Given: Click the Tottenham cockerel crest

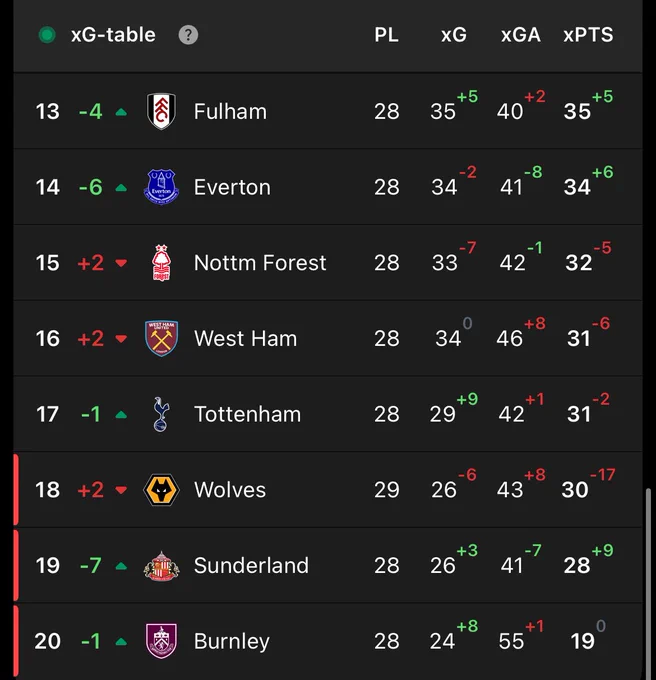Looking at the screenshot, I should pyautogui.click(x=161, y=414).
